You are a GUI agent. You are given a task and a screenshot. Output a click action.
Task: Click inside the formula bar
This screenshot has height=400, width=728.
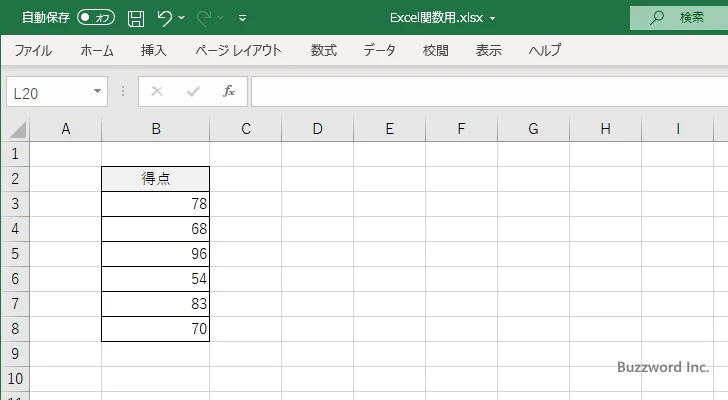coord(489,91)
